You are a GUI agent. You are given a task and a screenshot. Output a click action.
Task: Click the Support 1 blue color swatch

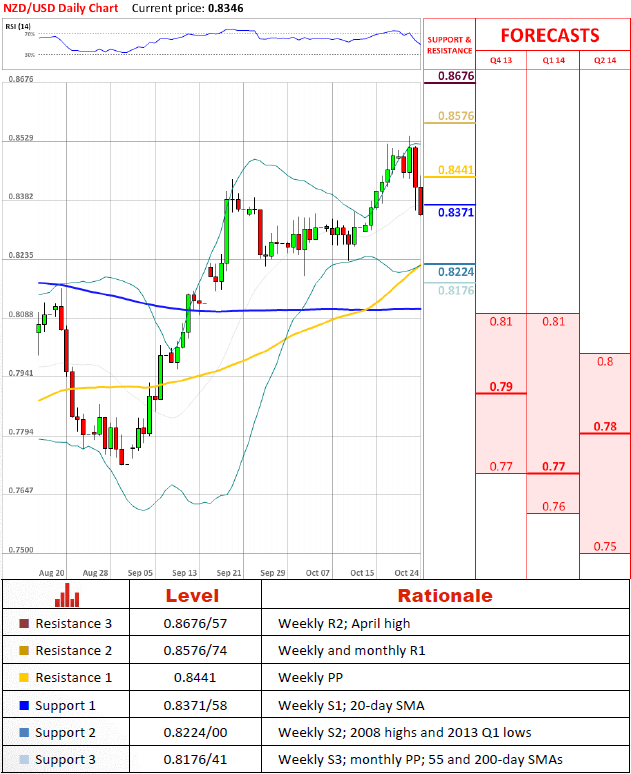(x=24, y=705)
